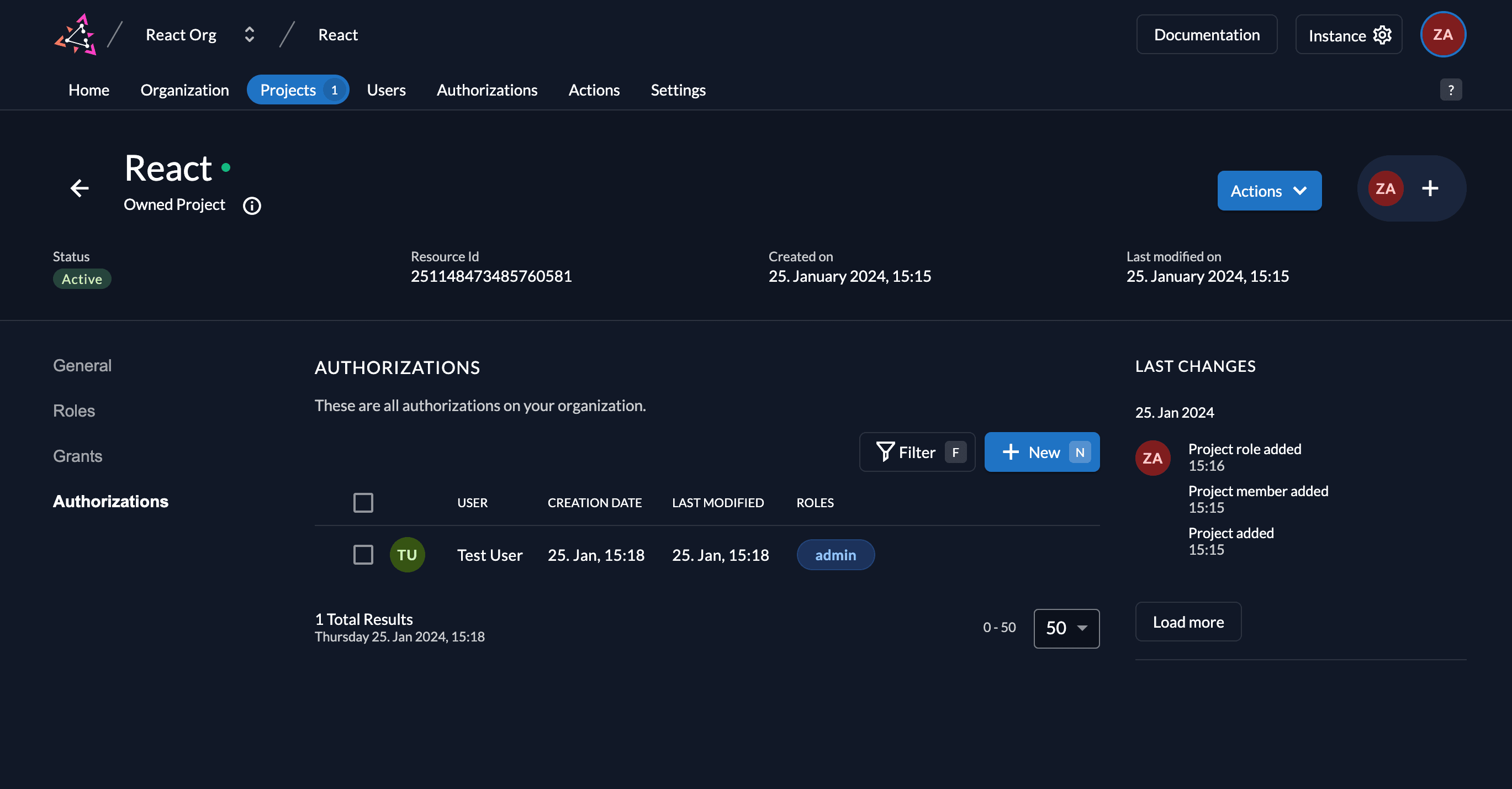Click the TU avatar of Test User
This screenshot has height=789, width=1512.
click(407, 555)
